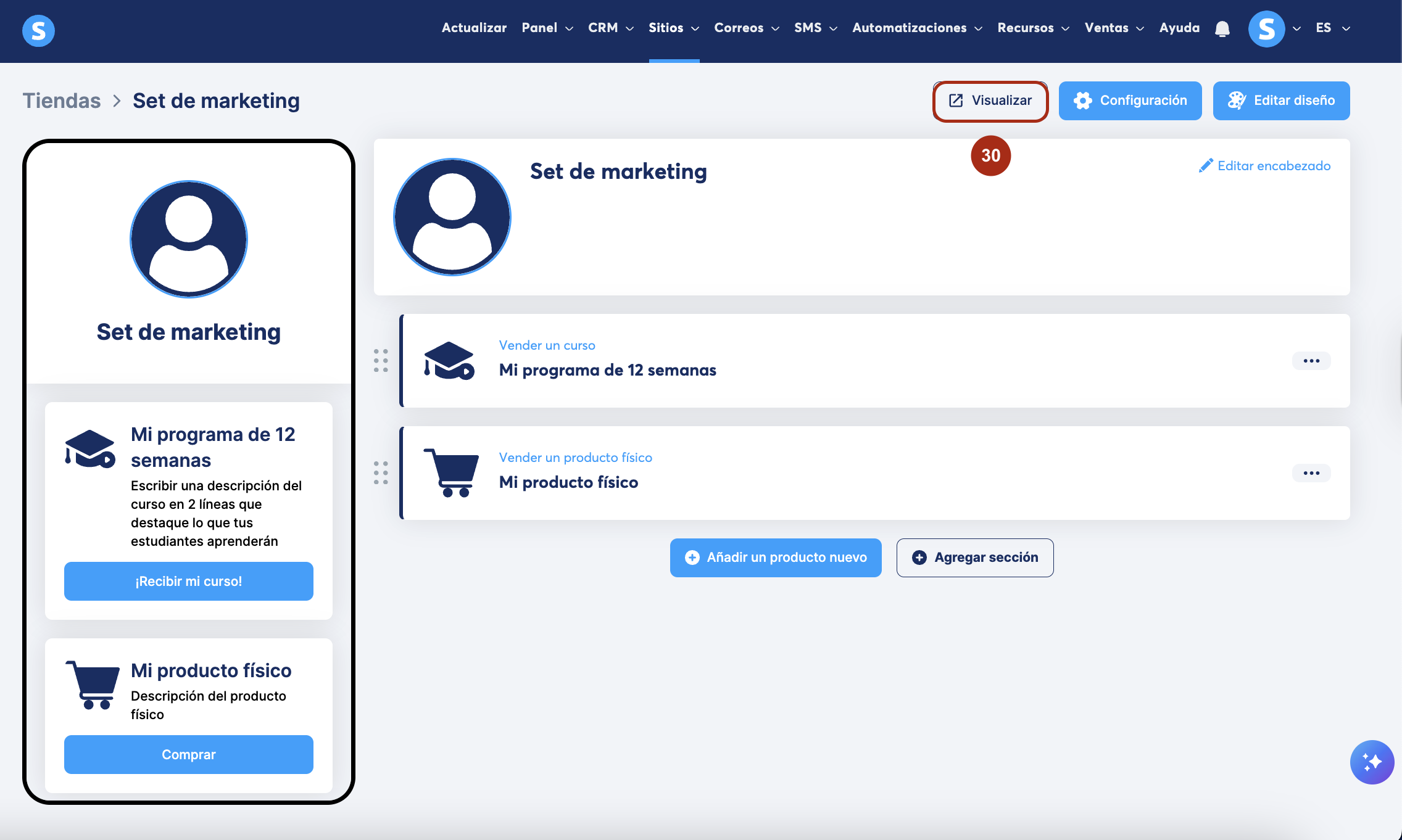Go back to Tiendas breadcrumb
The image size is (1402, 840).
coord(62,101)
